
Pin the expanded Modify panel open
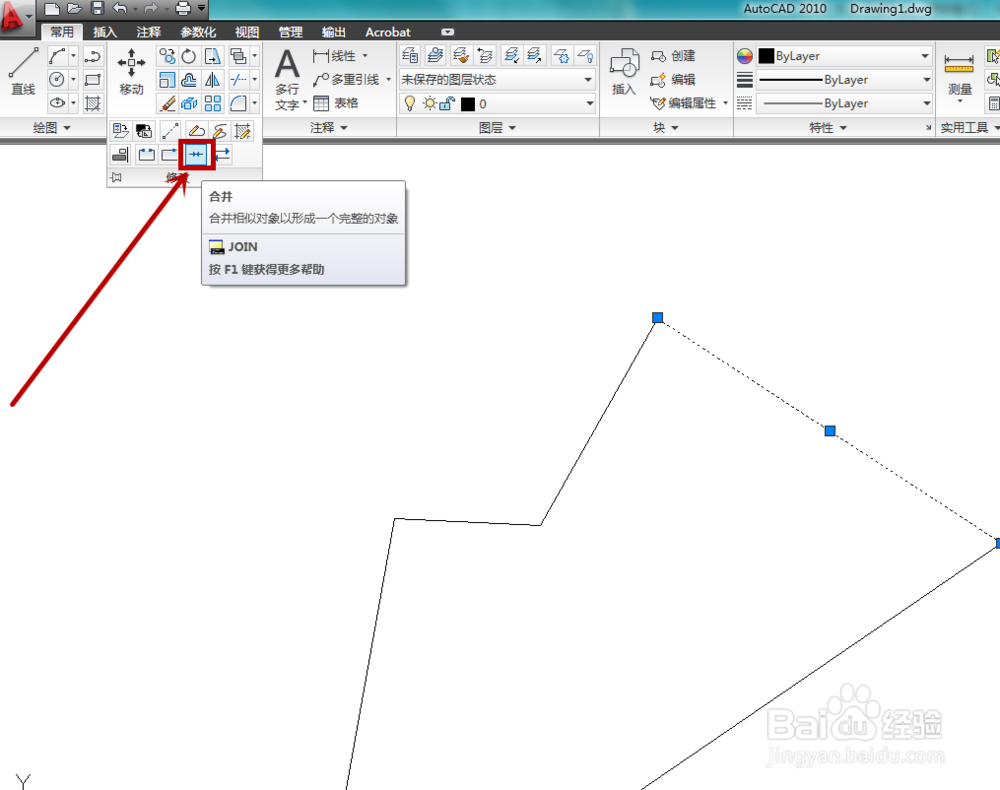click(x=116, y=177)
